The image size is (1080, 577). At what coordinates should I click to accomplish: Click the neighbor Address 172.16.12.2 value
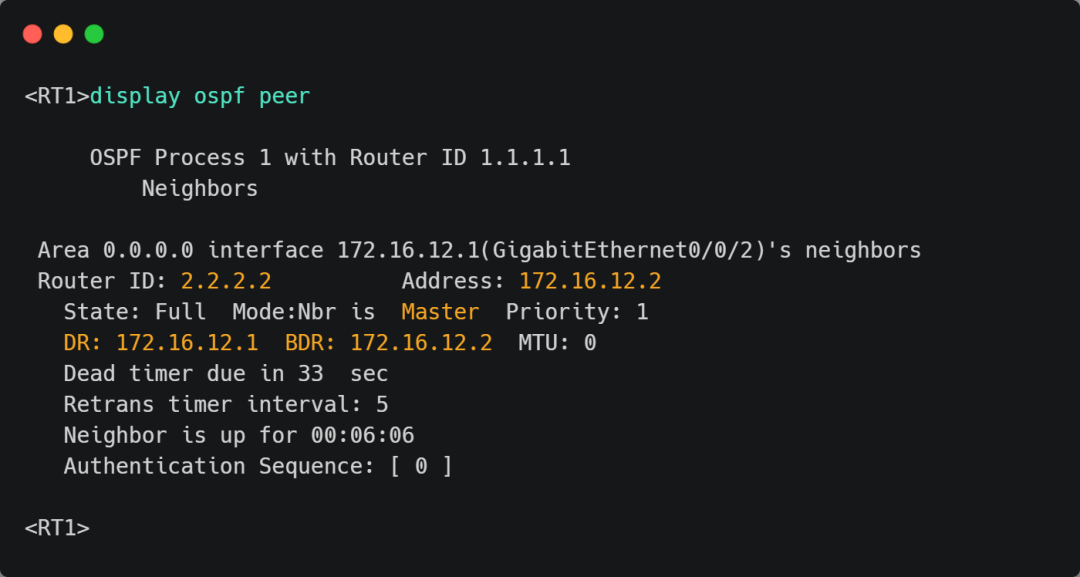click(590, 282)
